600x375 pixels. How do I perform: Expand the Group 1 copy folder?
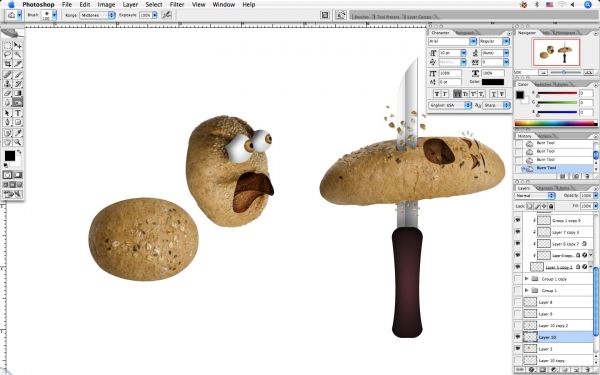[x=527, y=279]
